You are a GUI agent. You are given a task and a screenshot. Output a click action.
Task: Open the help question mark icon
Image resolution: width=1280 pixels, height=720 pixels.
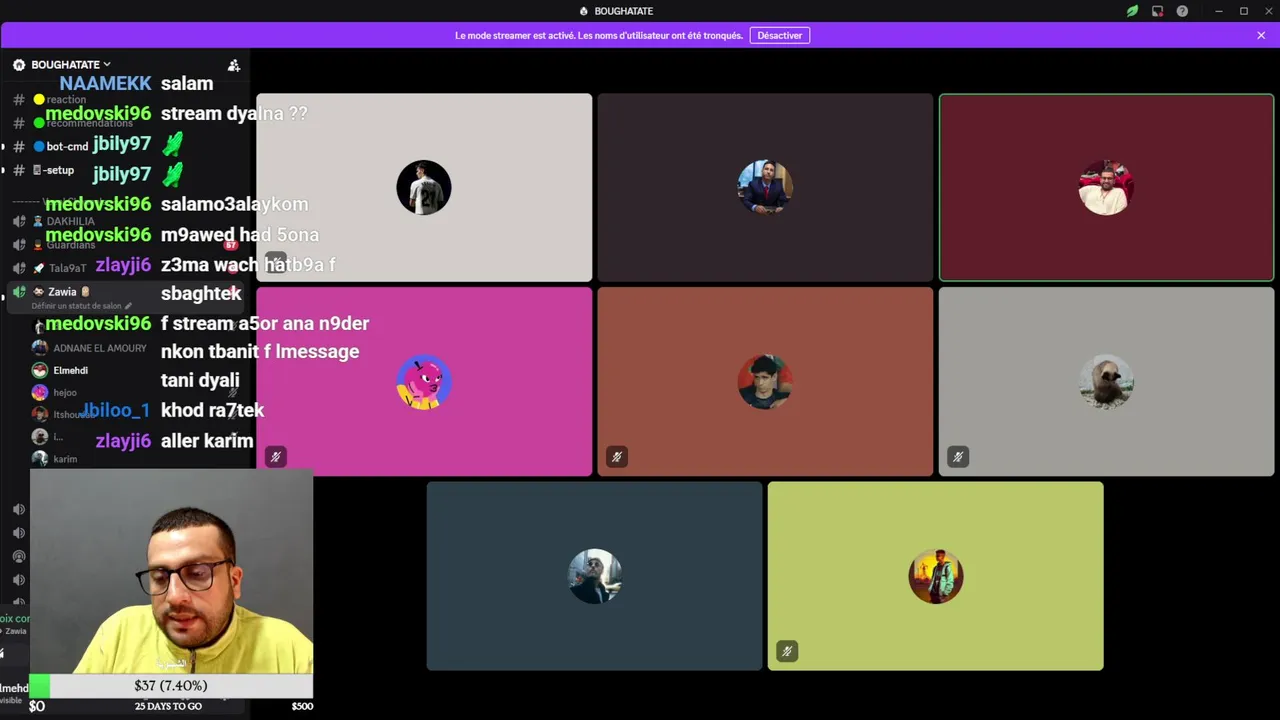click(x=1182, y=11)
